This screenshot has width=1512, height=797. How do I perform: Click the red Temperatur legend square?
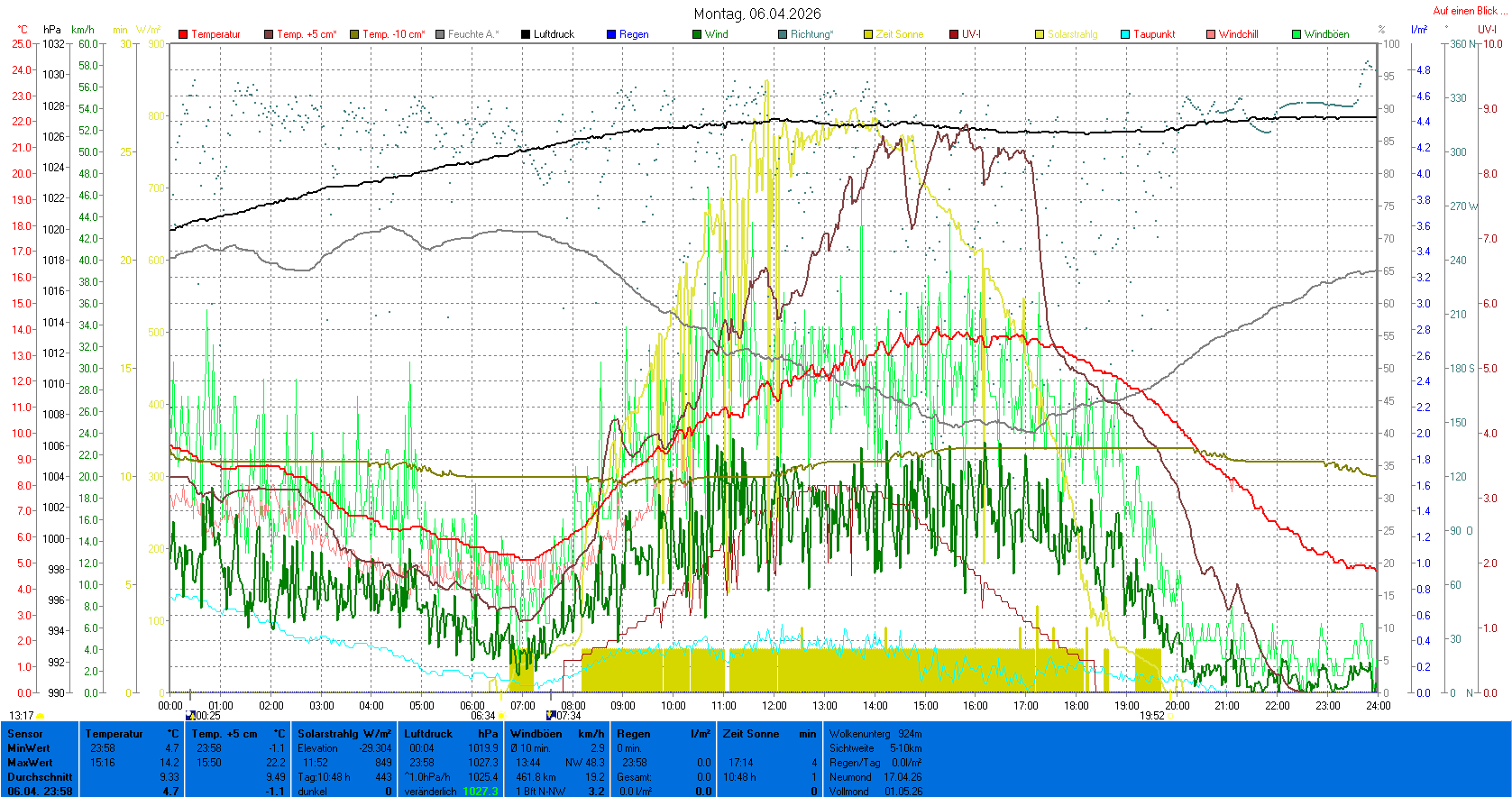[x=183, y=34]
